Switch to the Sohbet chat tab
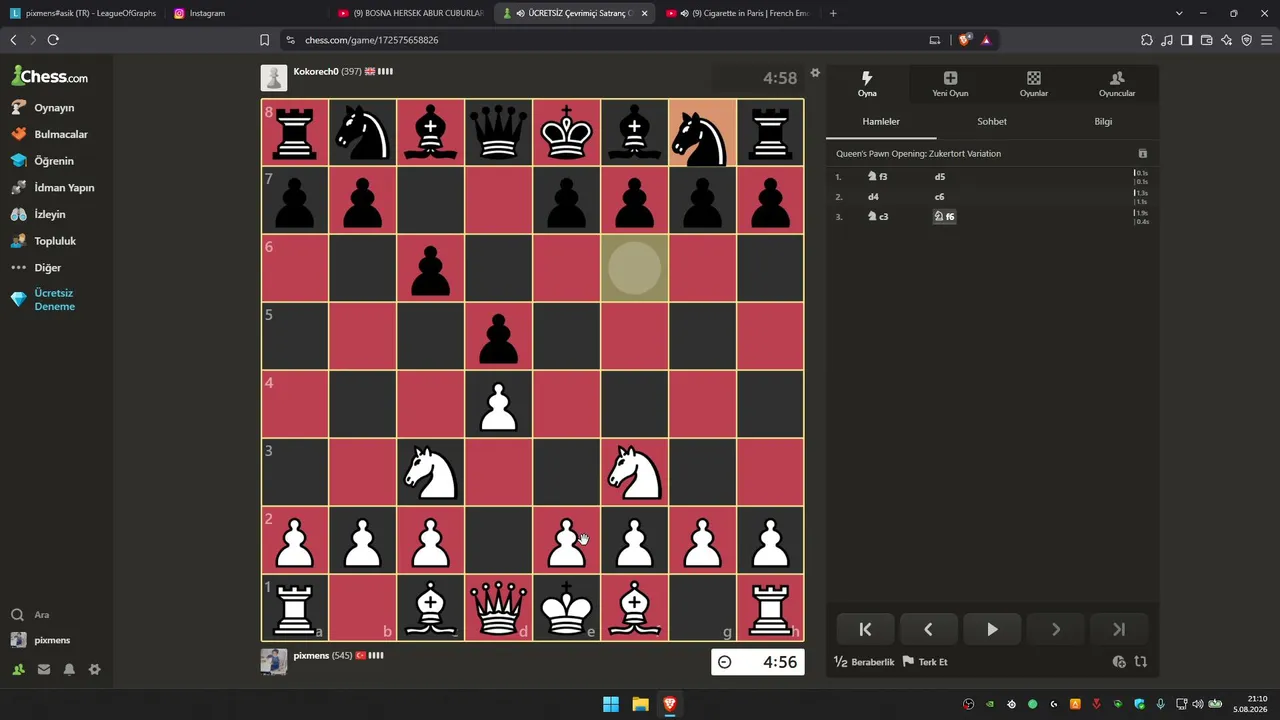Screen dimensions: 1280x720 tap(992, 121)
